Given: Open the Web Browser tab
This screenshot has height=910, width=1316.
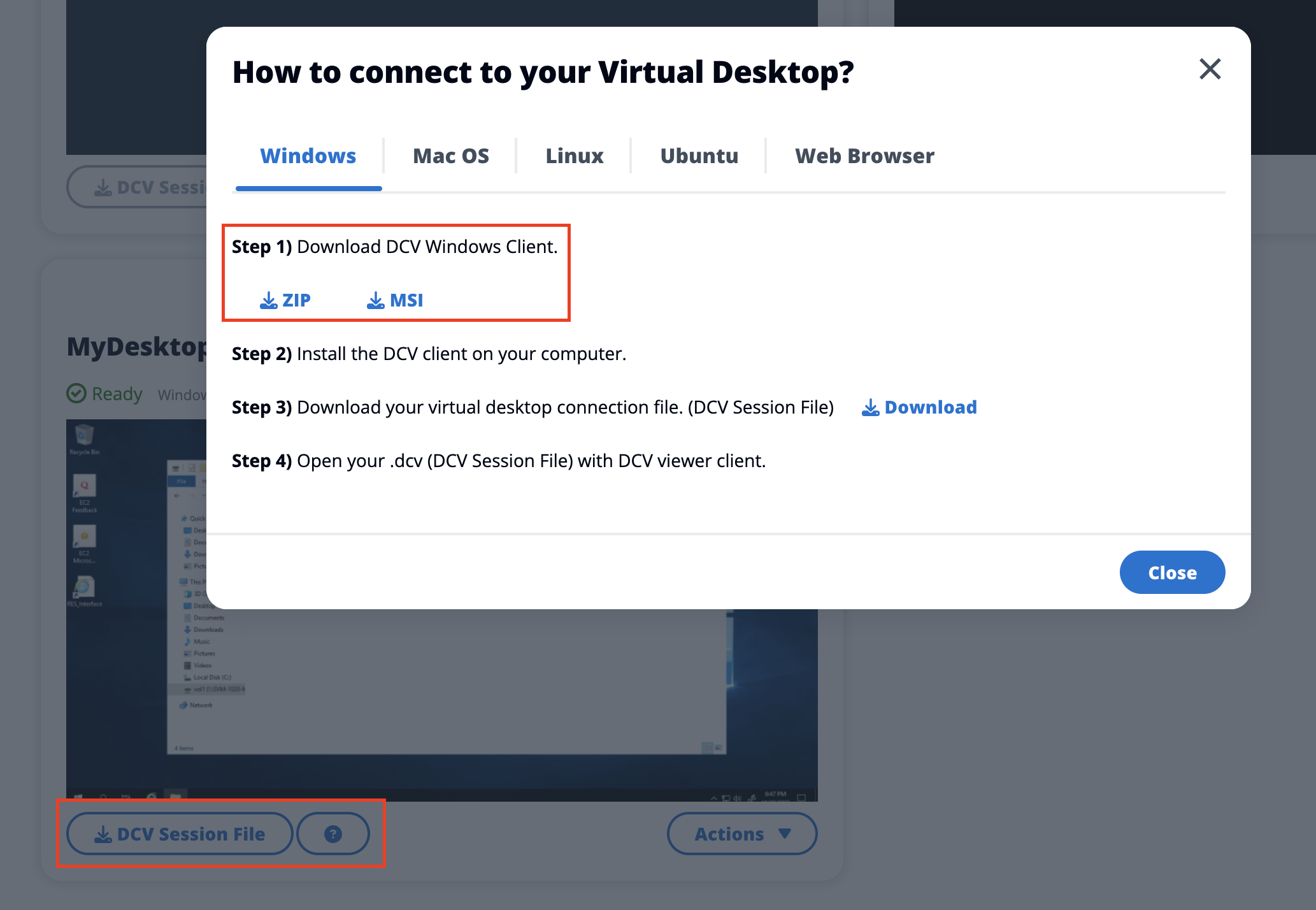Looking at the screenshot, I should pyautogui.click(x=864, y=155).
